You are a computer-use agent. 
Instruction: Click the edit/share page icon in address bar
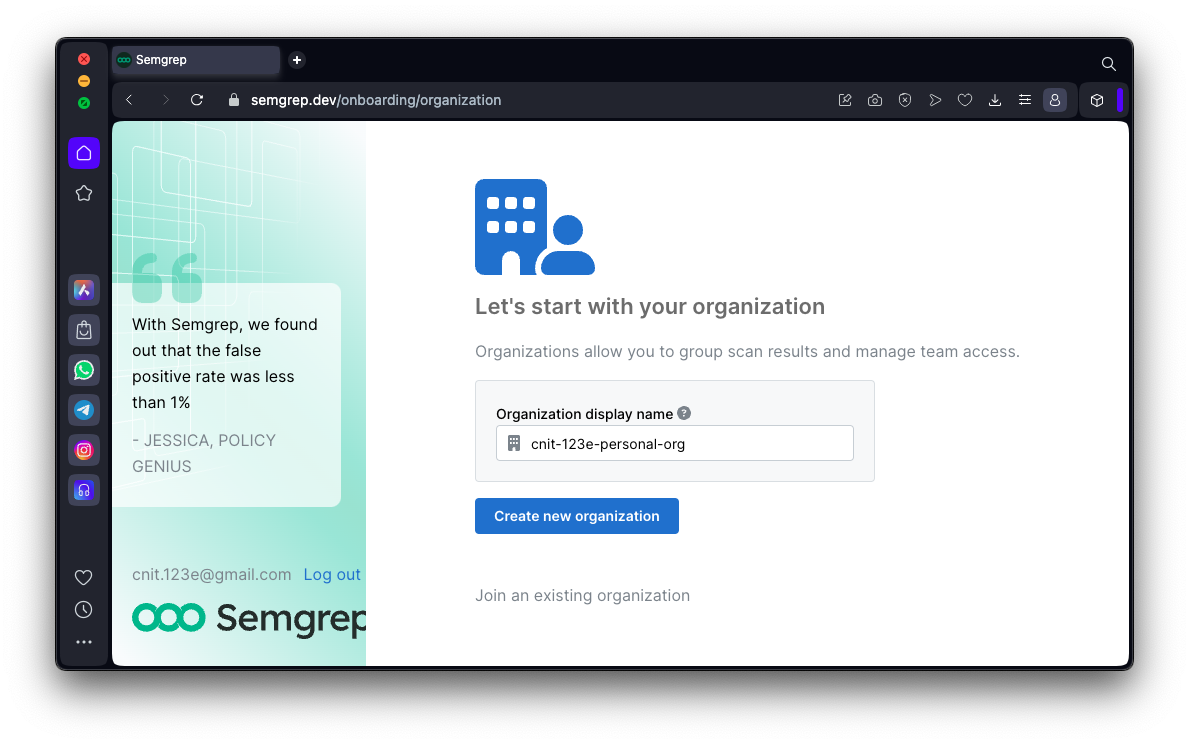pyautogui.click(x=845, y=100)
